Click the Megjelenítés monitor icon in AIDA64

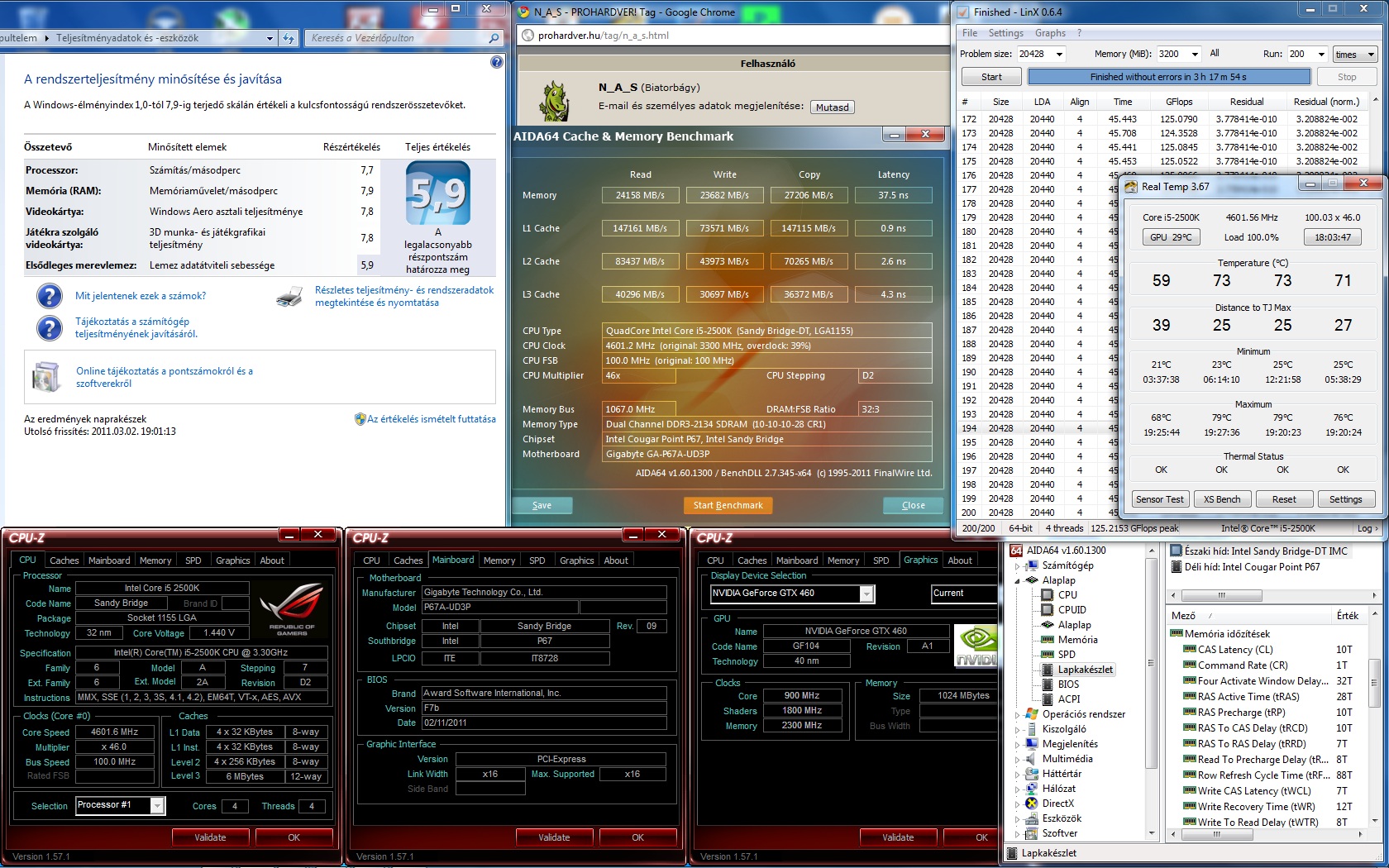(1031, 744)
